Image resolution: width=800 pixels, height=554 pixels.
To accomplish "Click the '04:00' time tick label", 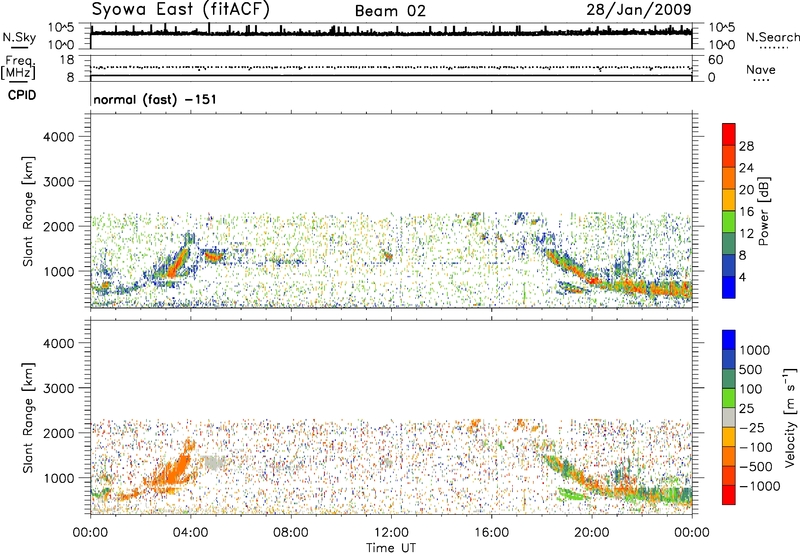I will click(190, 532).
